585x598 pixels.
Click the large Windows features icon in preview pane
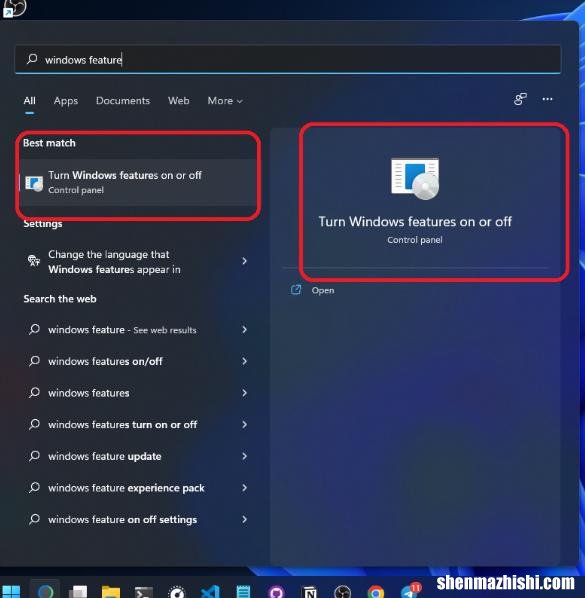(x=415, y=178)
